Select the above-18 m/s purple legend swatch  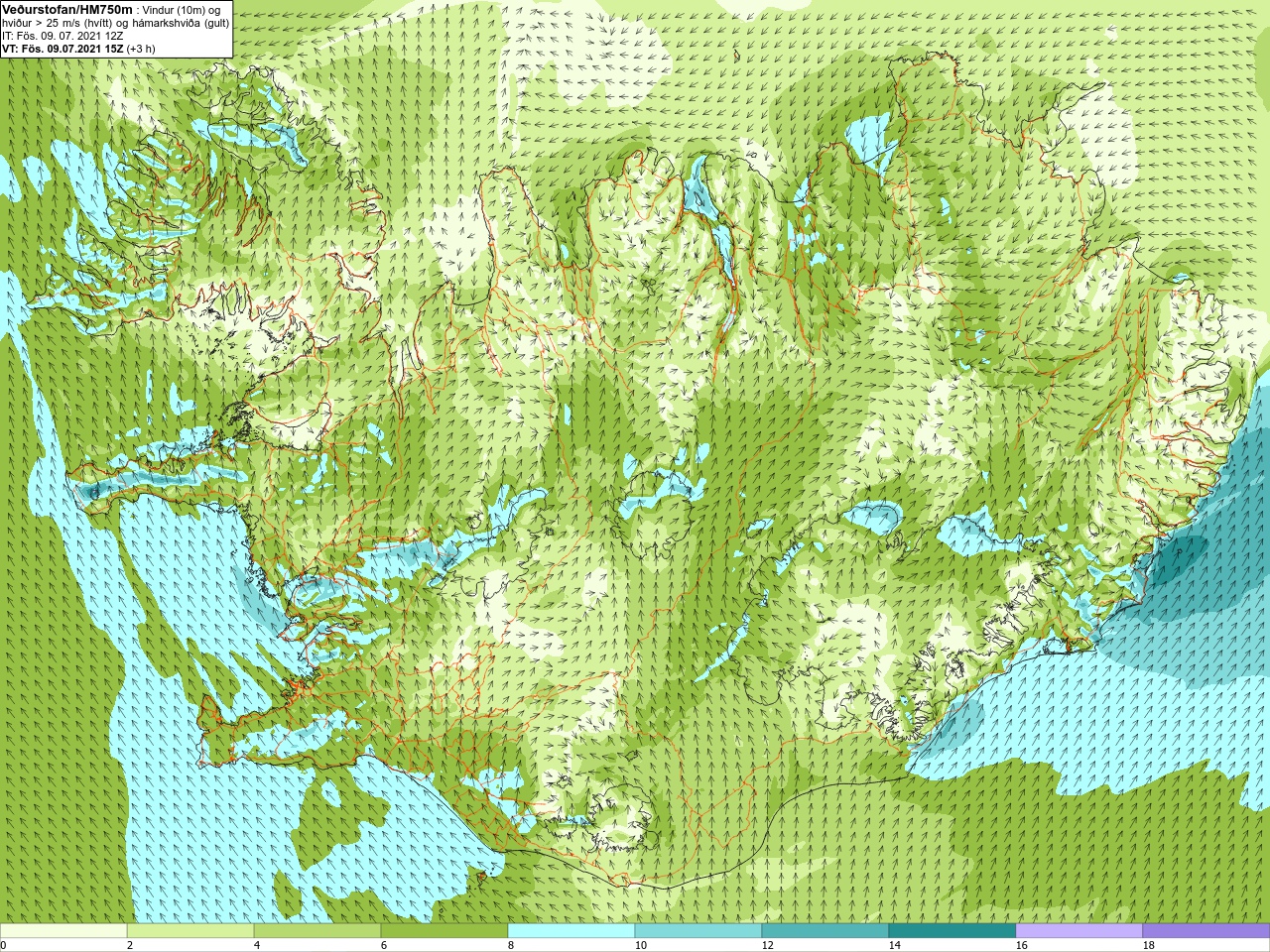point(1206,931)
